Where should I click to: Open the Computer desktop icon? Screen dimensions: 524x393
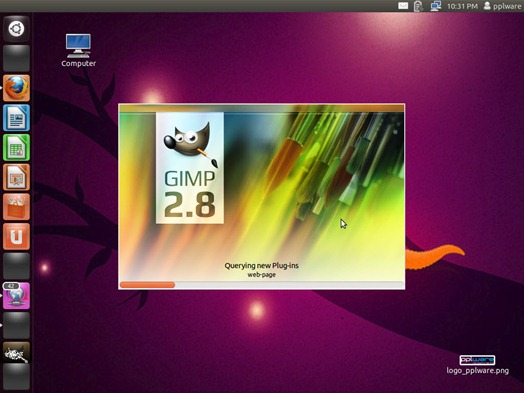pos(78,50)
